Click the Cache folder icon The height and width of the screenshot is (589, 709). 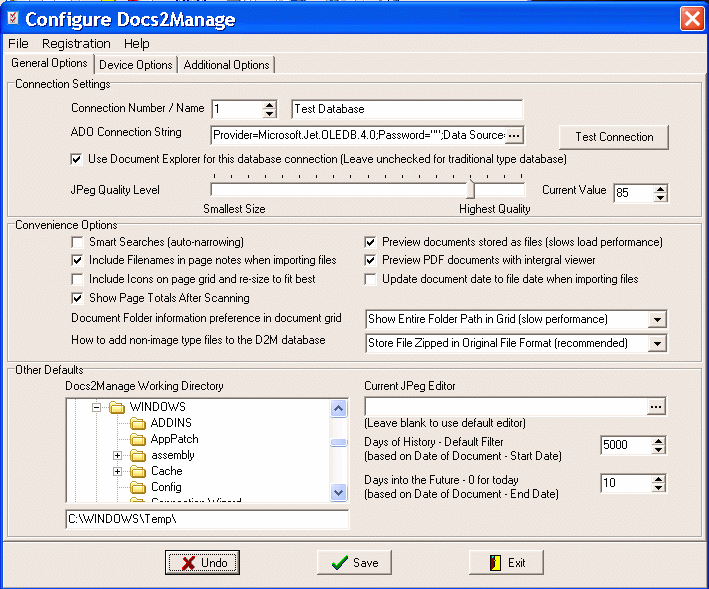pyautogui.click(x=138, y=471)
